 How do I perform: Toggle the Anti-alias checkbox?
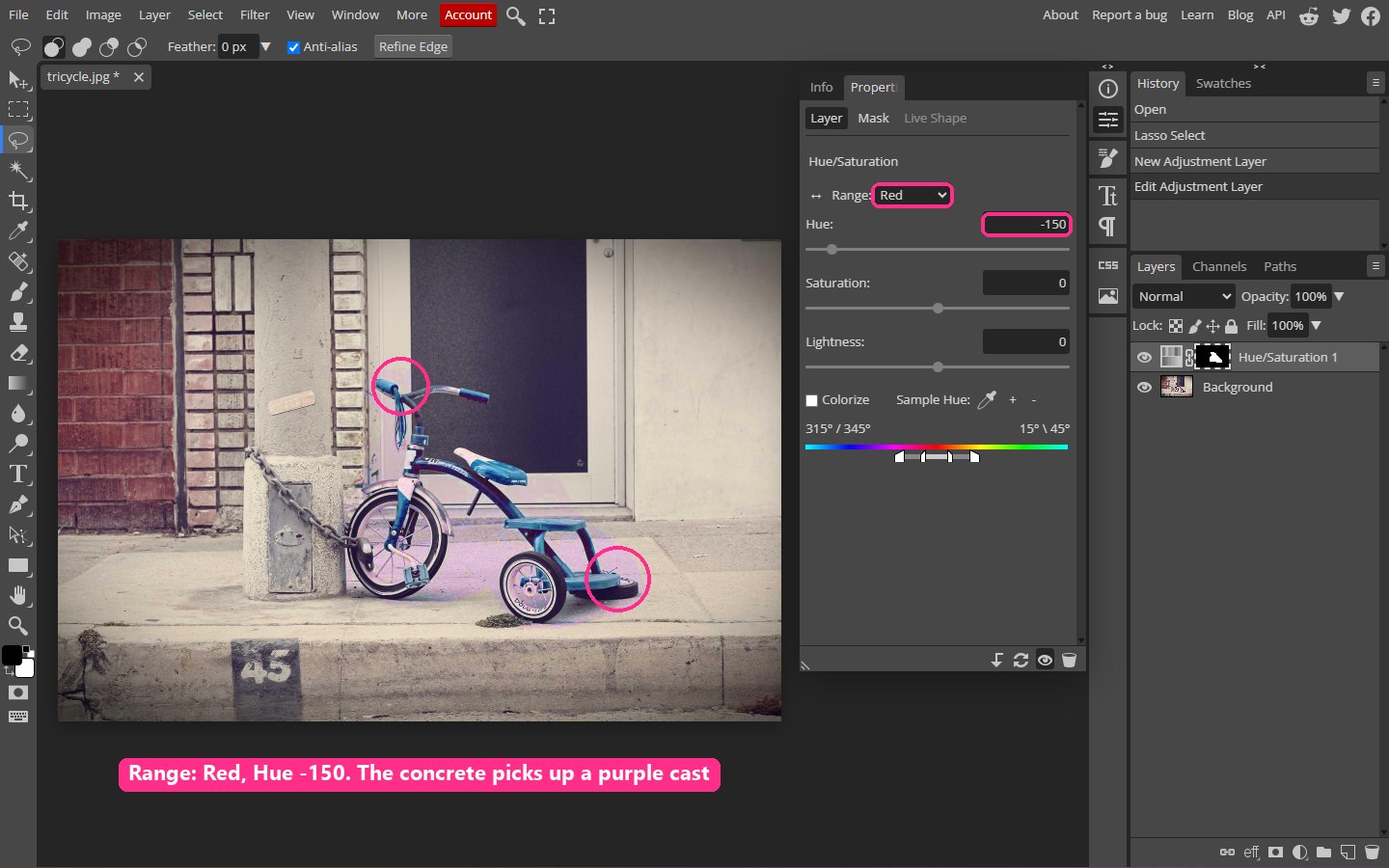[293, 47]
